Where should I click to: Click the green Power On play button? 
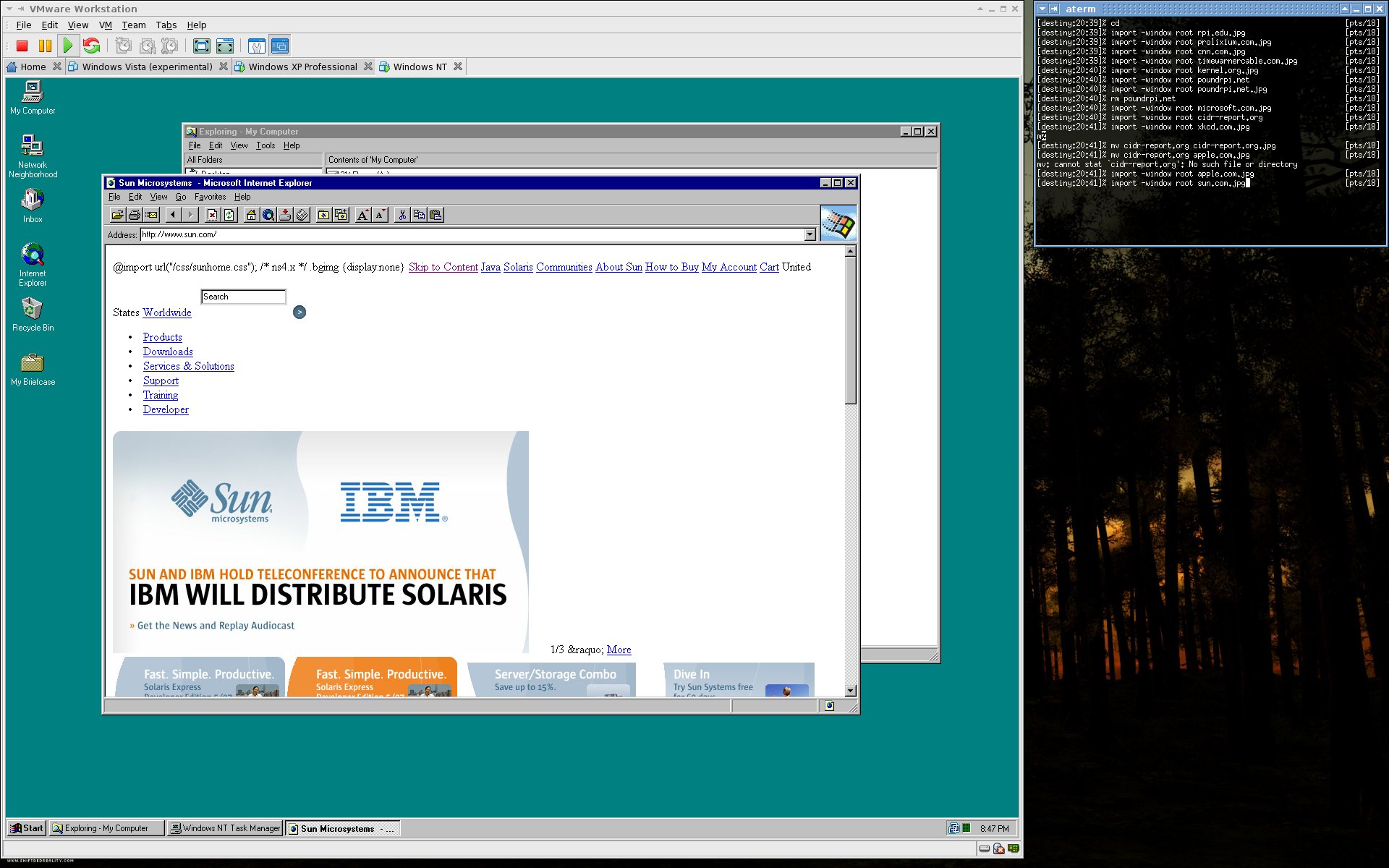tap(68, 46)
